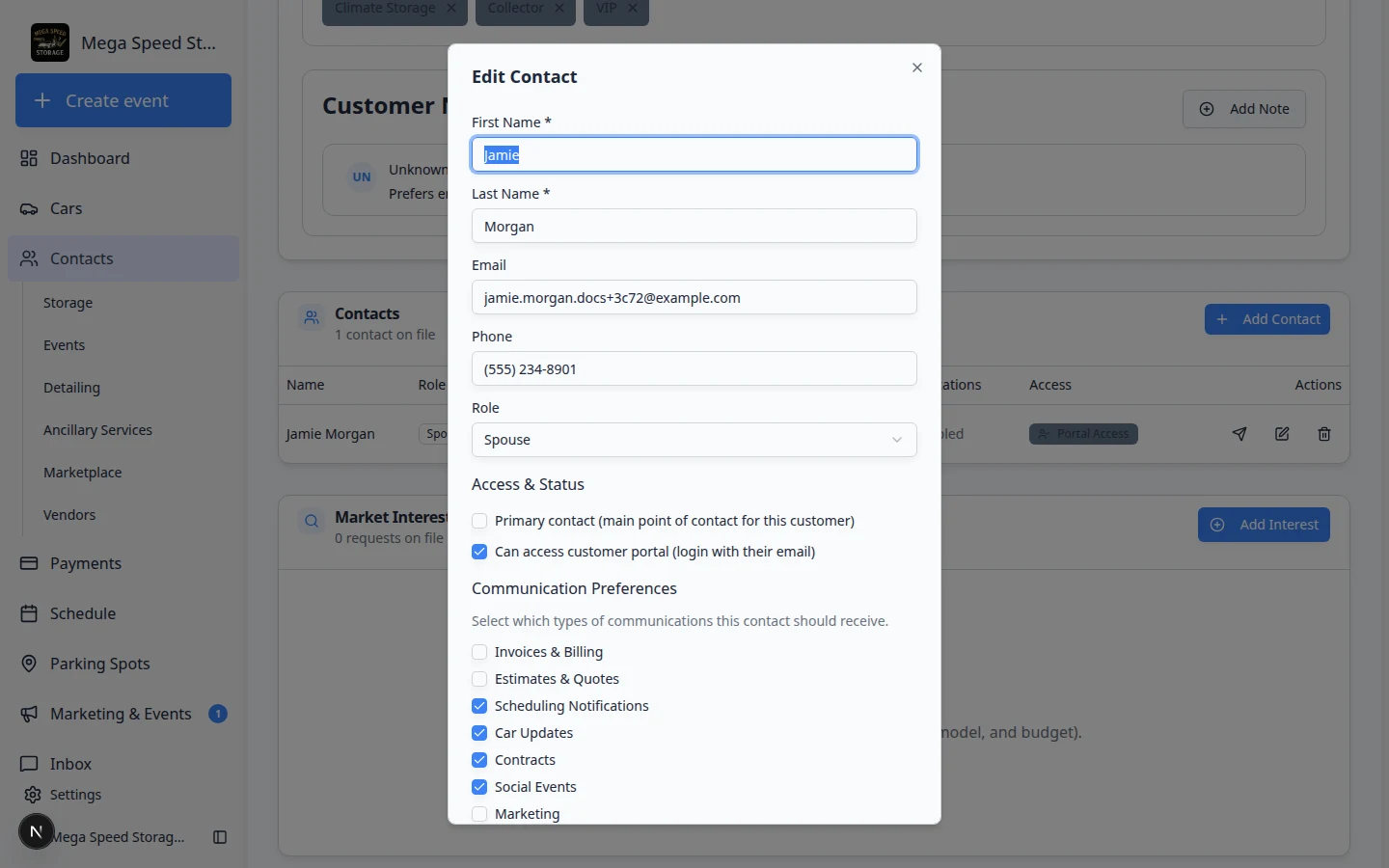Click the Payments card icon

[x=29, y=563]
